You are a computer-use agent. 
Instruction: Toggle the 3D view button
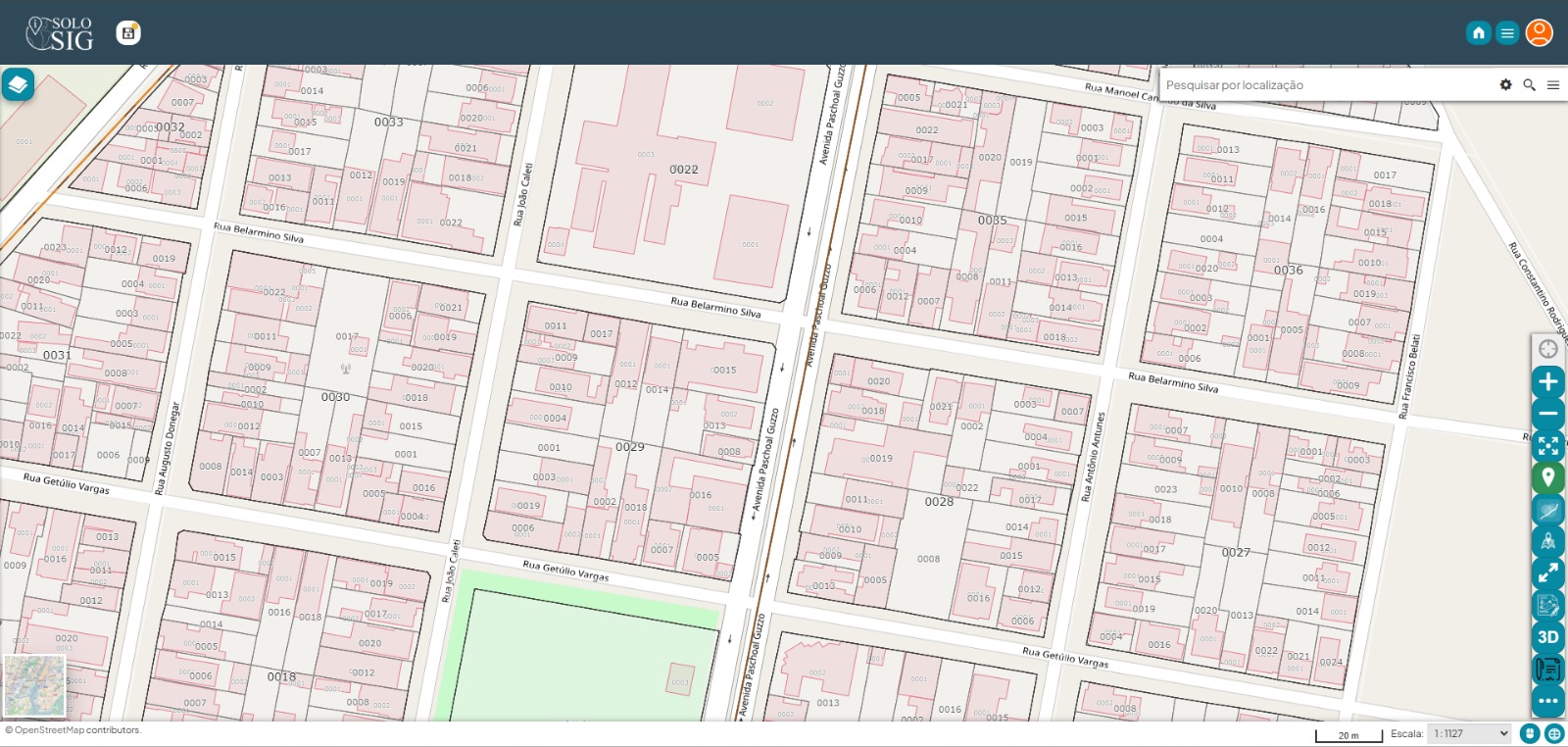1547,637
